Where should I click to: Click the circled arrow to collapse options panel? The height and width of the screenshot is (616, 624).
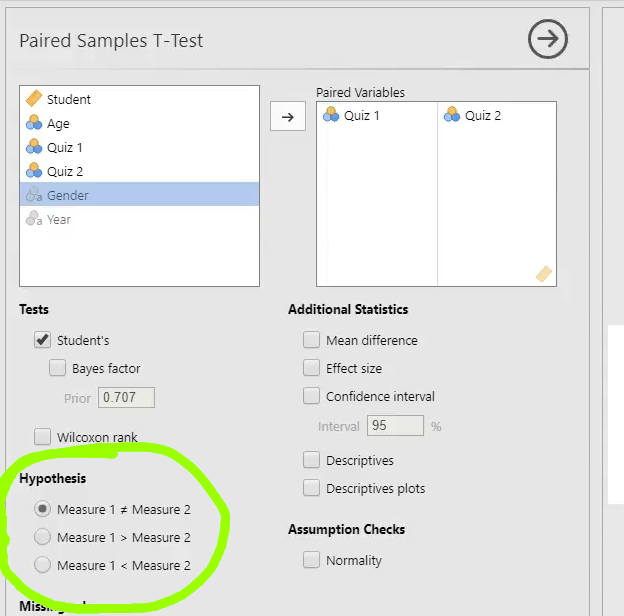[548, 39]
